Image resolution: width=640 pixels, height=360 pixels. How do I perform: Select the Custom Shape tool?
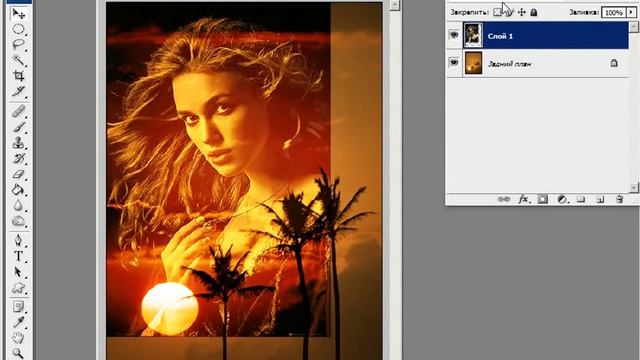click(18, 288)
